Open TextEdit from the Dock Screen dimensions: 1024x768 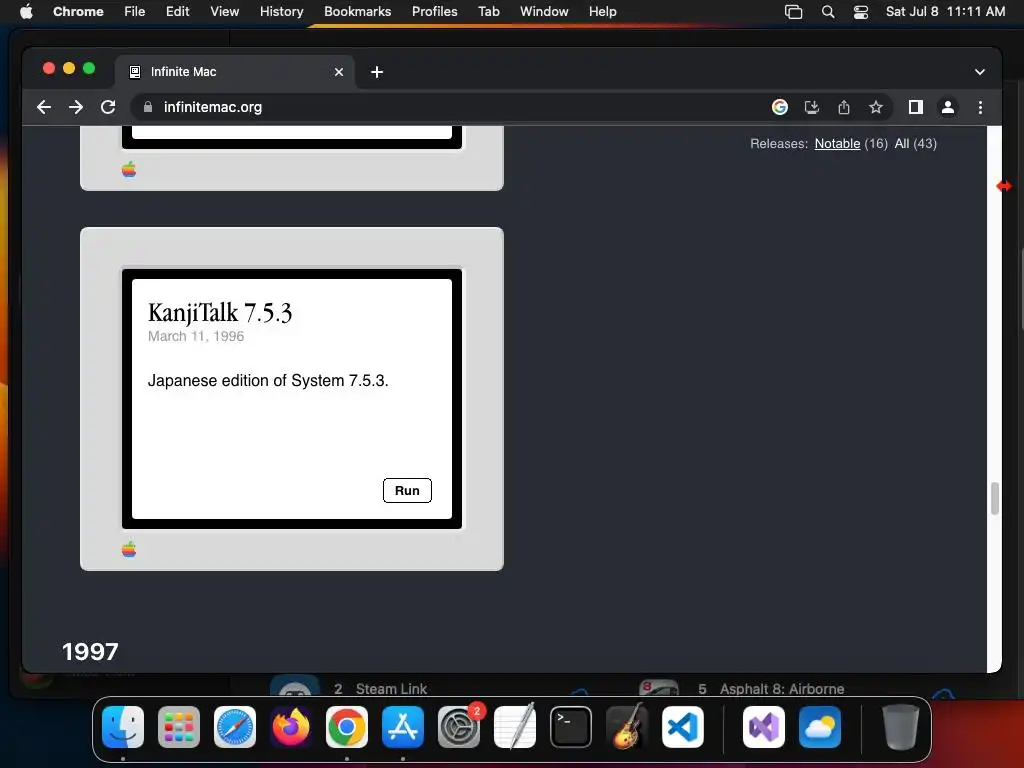click(x=515, y=727)
